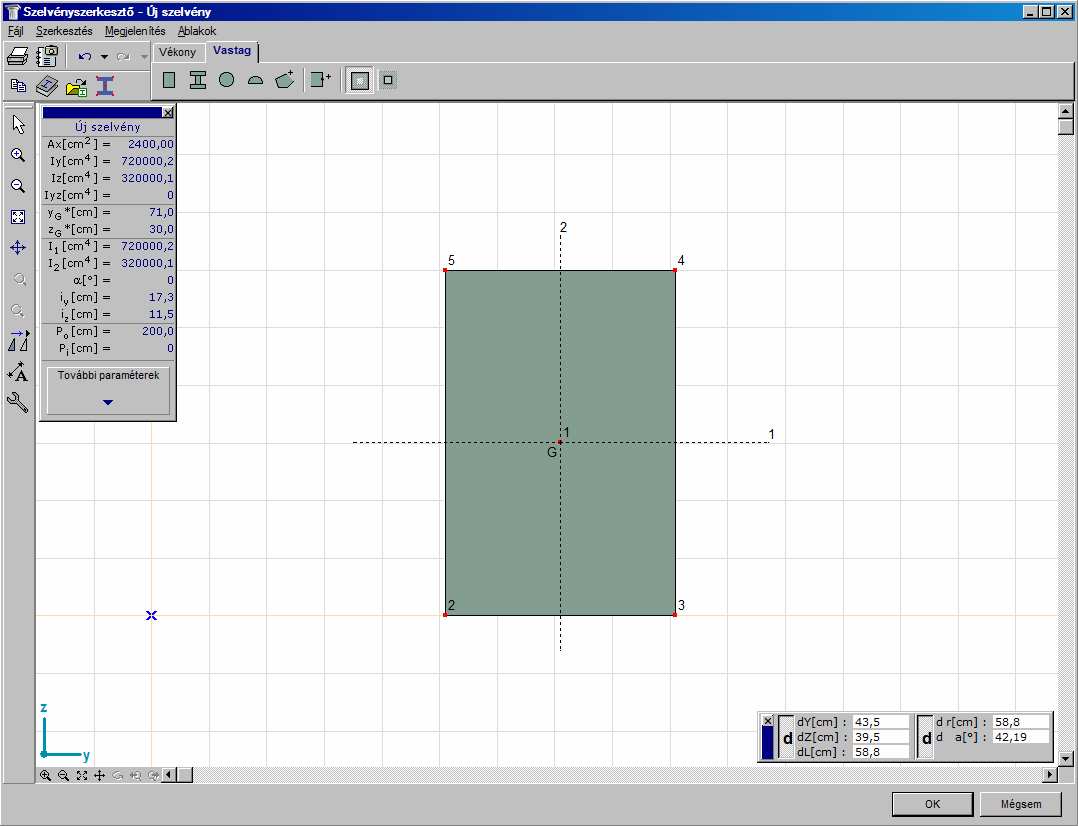Open the redo history dropdown arrow

click(x=144, y=56)
